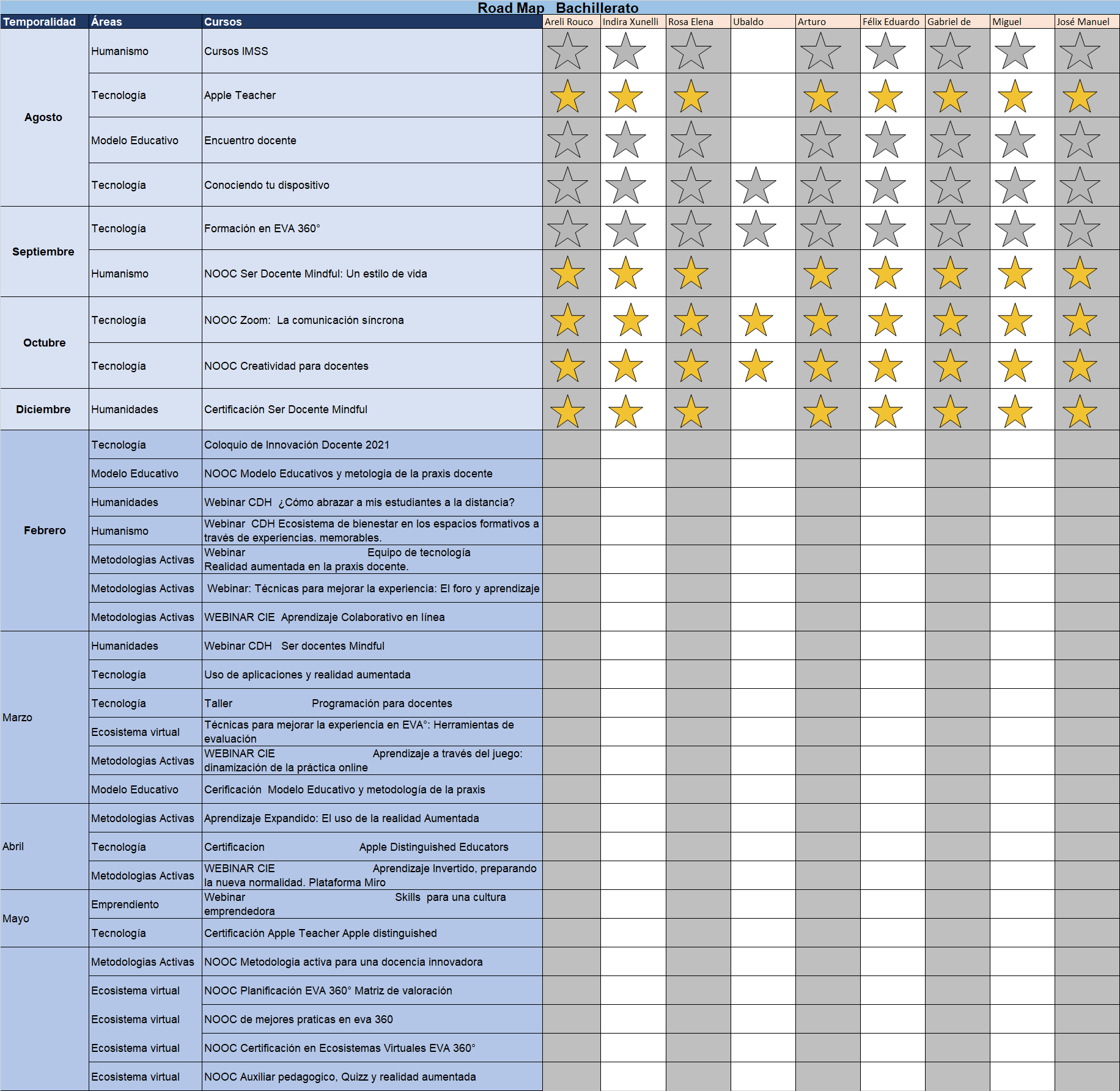Click Gabriel de's gray star for Cursos IMSS

[950, 51]
